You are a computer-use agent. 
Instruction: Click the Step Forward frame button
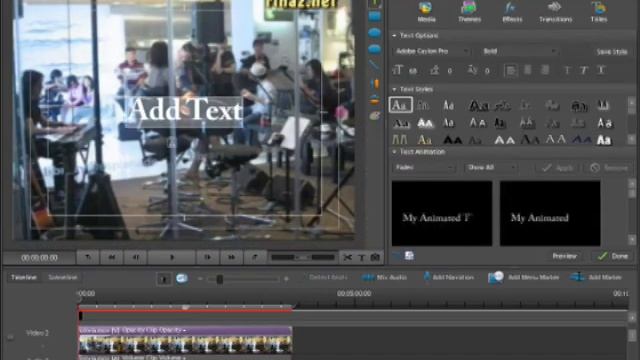(x=207, y=257)
